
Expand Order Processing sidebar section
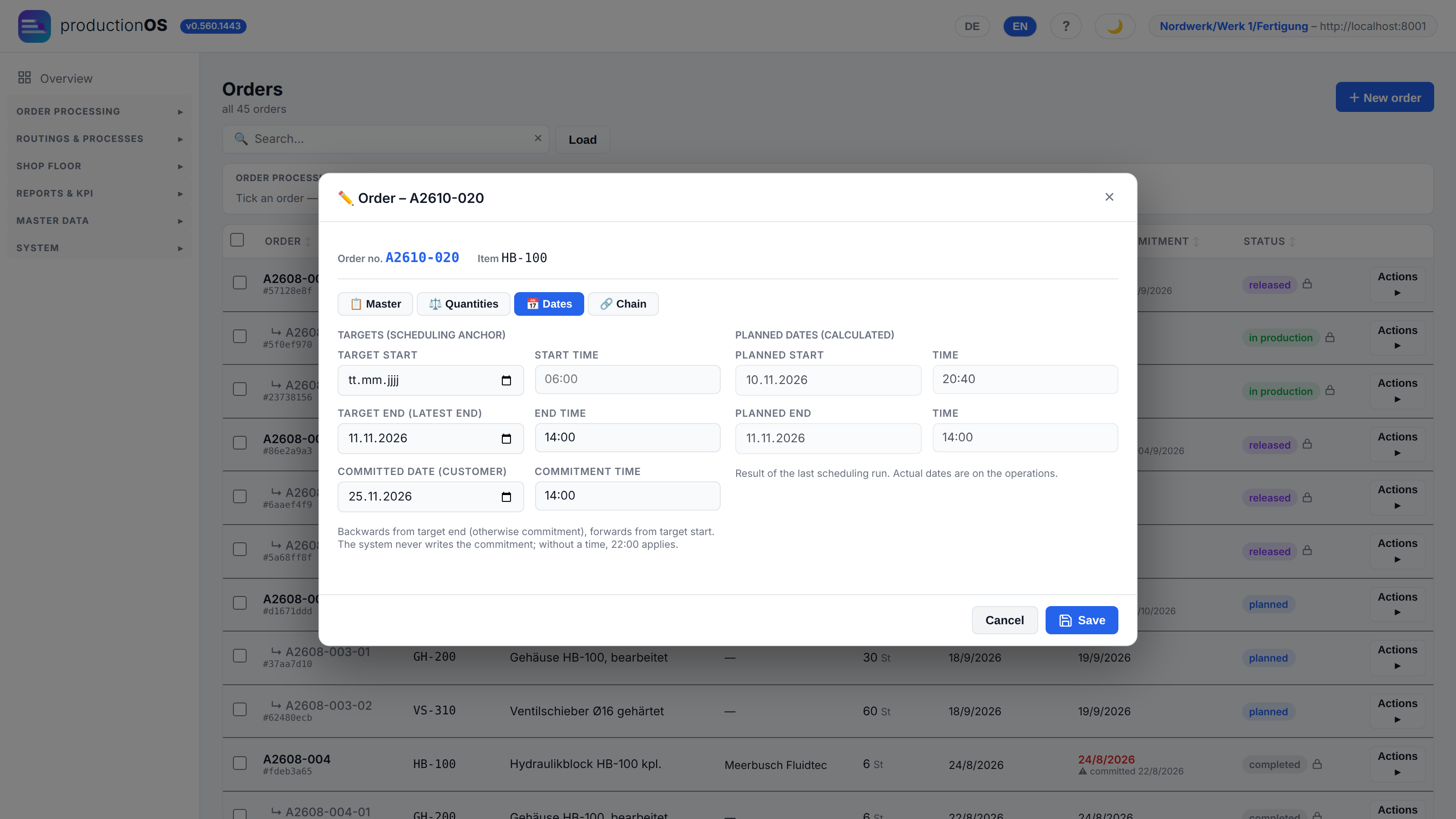pos(100,111)
